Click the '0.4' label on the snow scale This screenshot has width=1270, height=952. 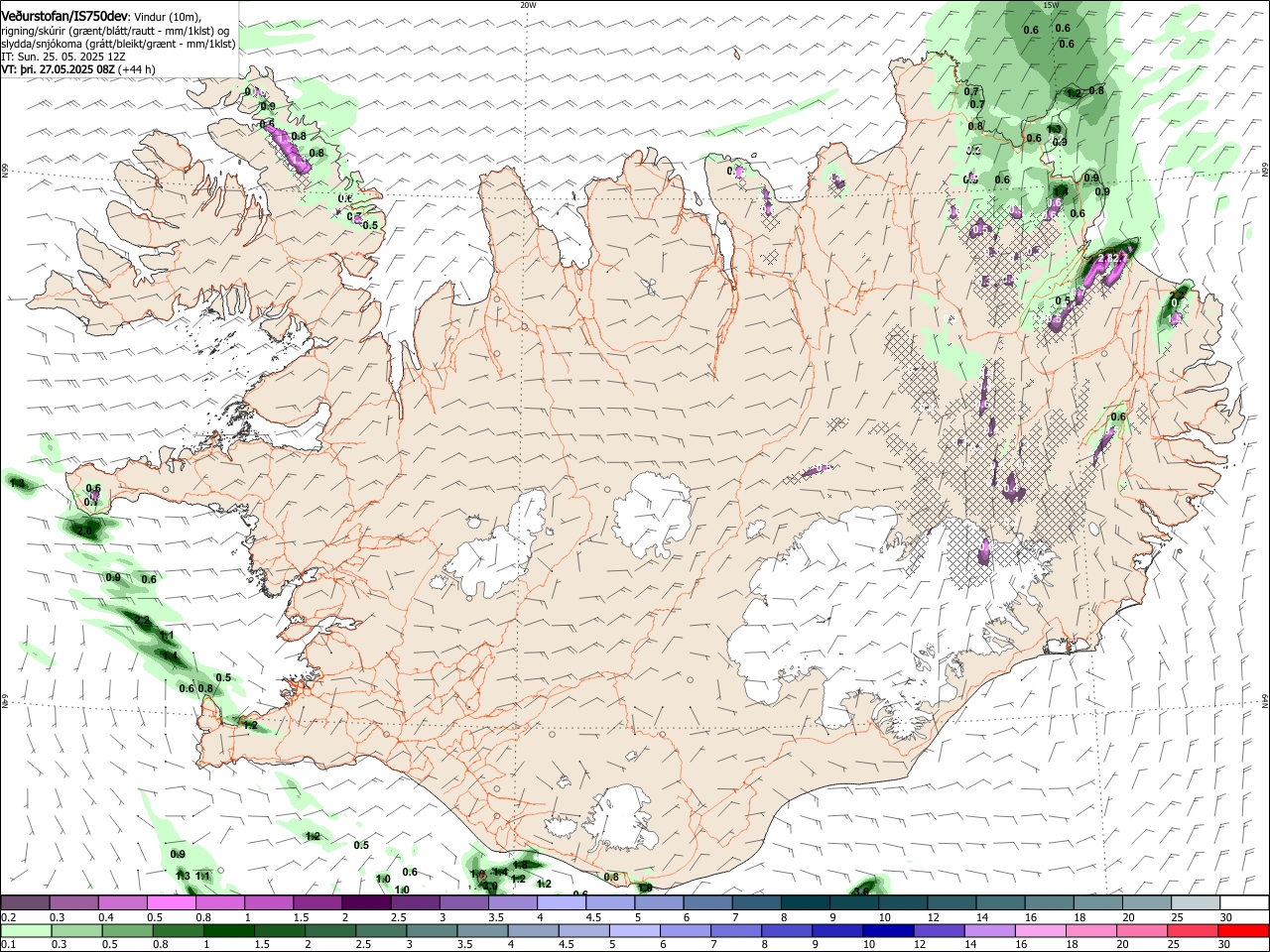[106, 917]
